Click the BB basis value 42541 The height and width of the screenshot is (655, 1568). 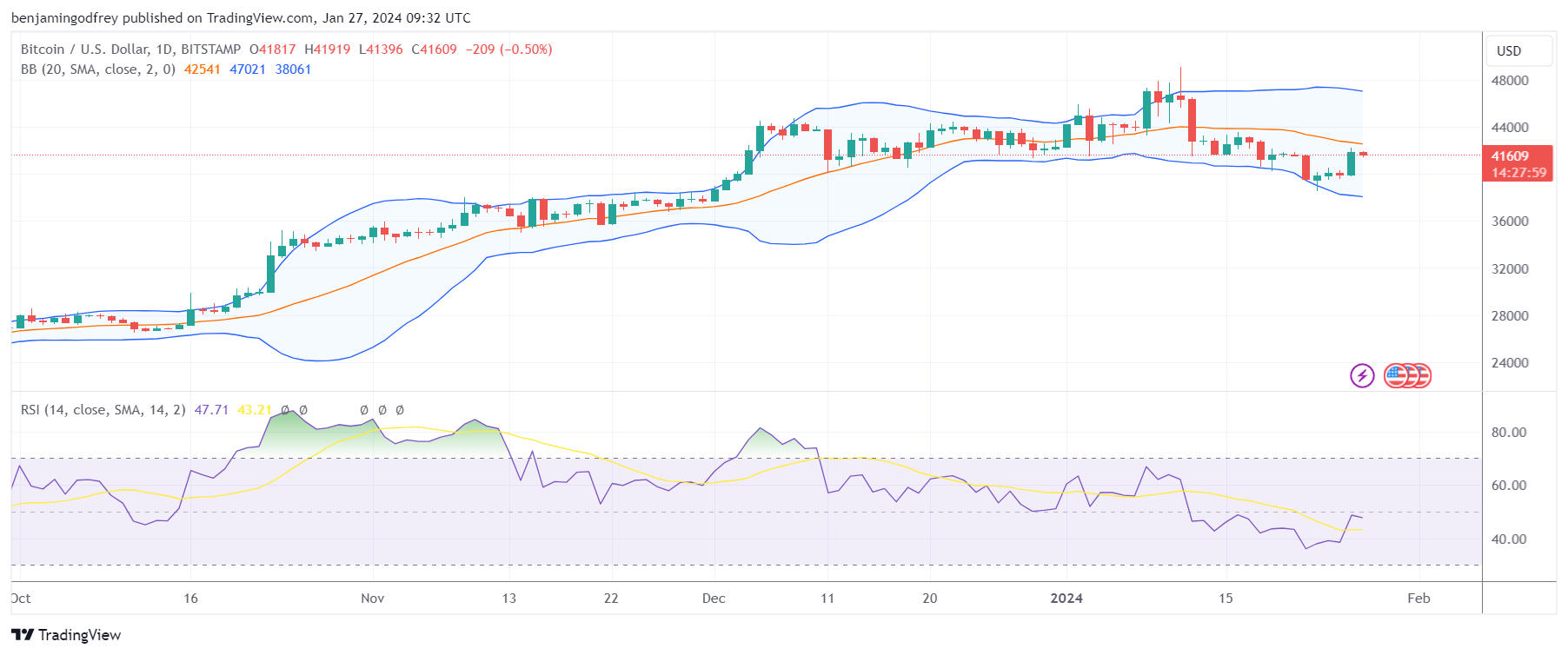[203, 69]
